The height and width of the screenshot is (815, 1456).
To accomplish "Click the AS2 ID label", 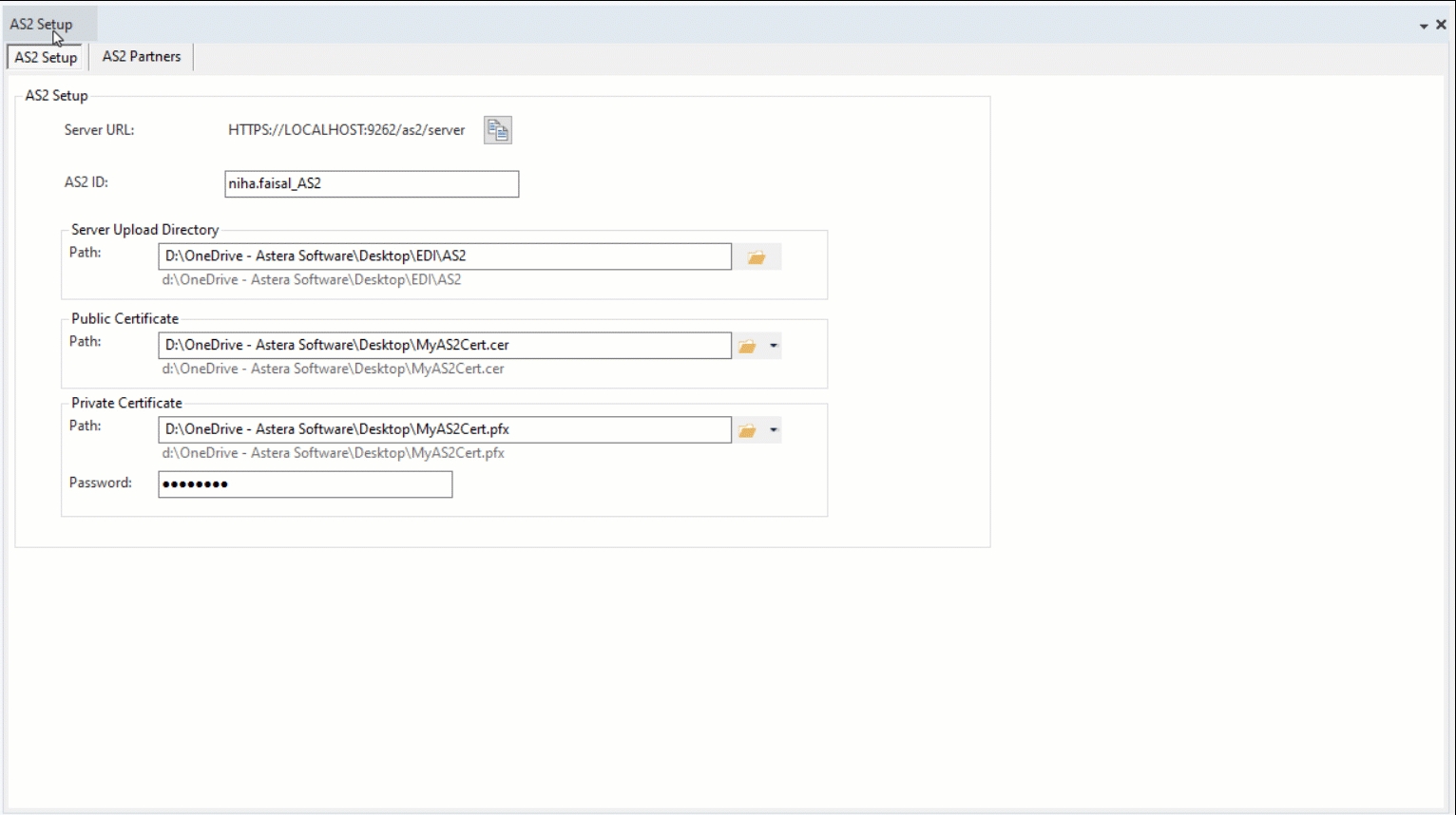I will pyautogui.click(x=86, y=182).
